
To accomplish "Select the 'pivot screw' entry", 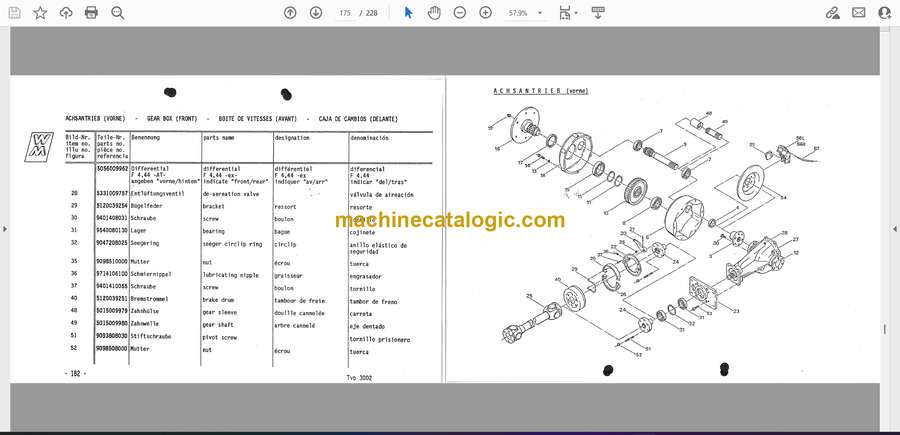I will click(x=220, y=337).
